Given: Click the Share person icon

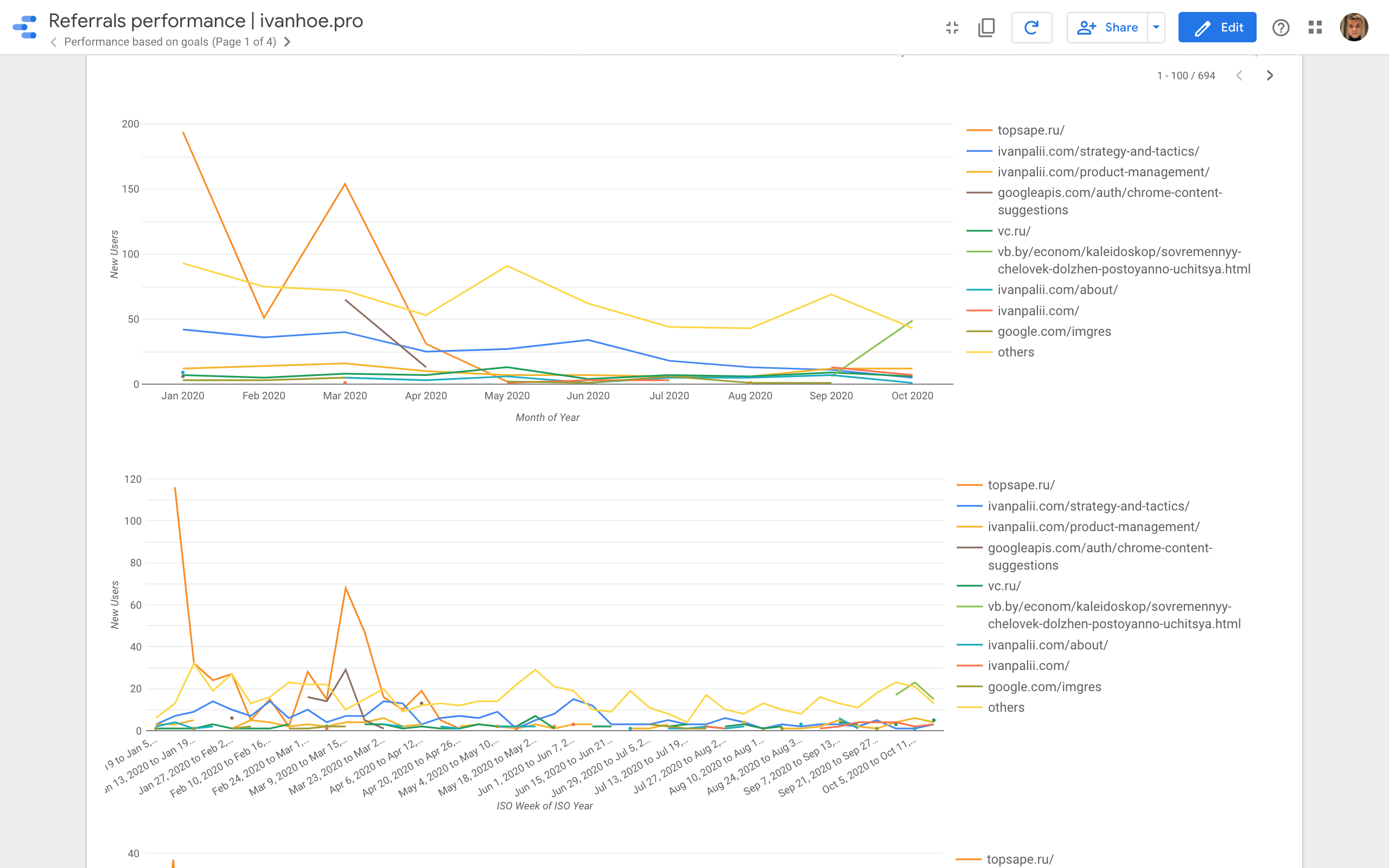Looking at the screenshot, I should pyautogui.click(x=1087, y=27).
